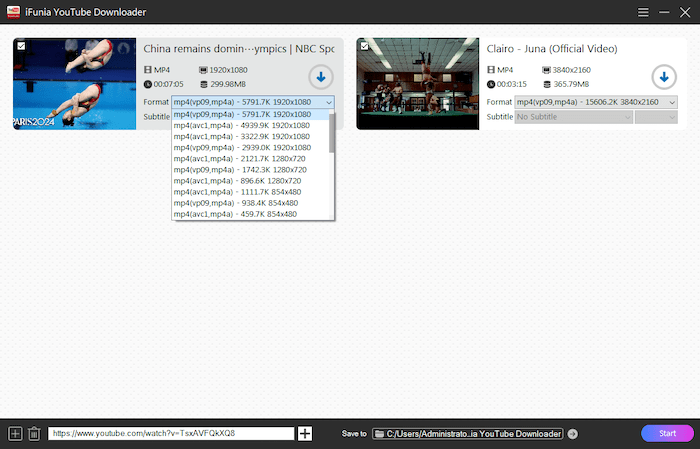The image size is (700, 449).
Task: Open output folder via arrow icon
Action: click(x=572, y=434)
